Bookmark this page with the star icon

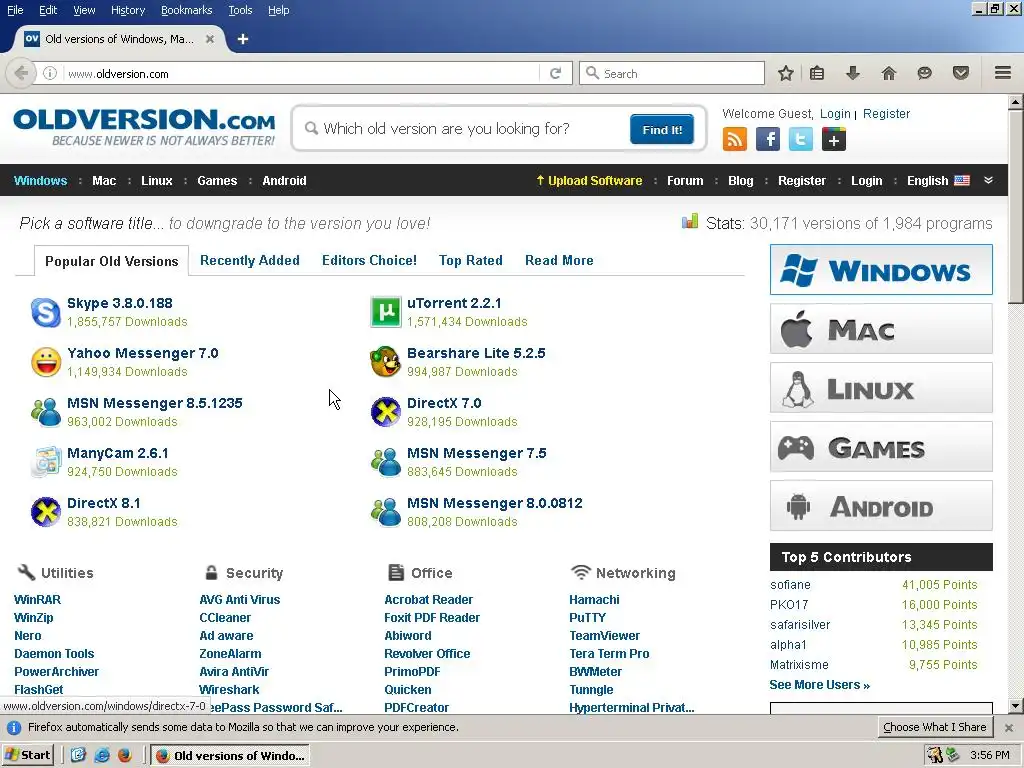click(786, 73)
